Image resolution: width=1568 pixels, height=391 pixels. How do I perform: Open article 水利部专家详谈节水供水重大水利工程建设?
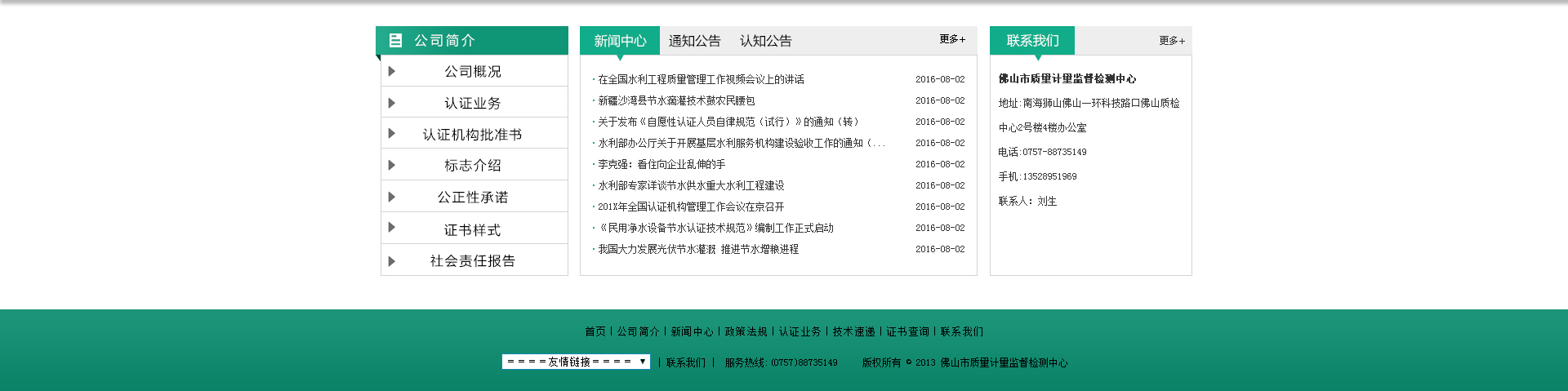pyautogui.click(x=691, y=185)
